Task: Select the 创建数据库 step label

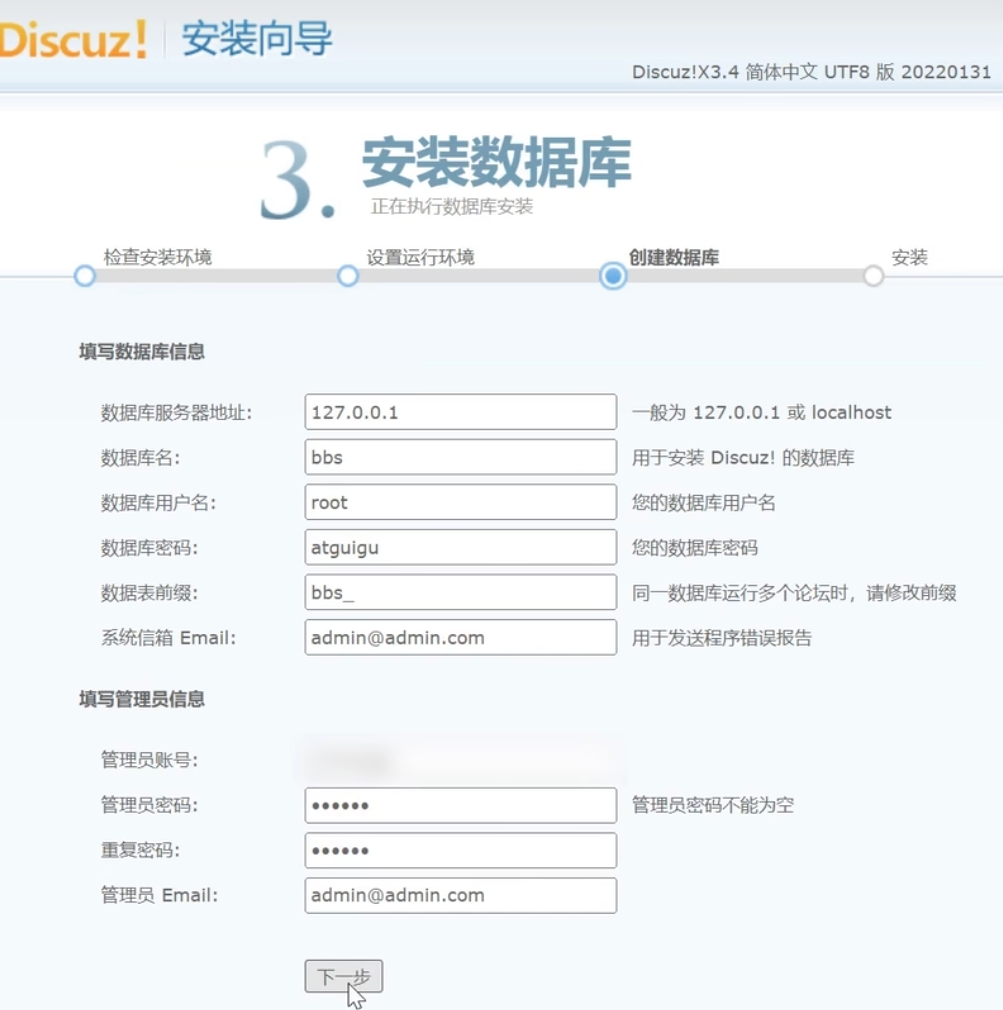Action: tap(674, 257)
